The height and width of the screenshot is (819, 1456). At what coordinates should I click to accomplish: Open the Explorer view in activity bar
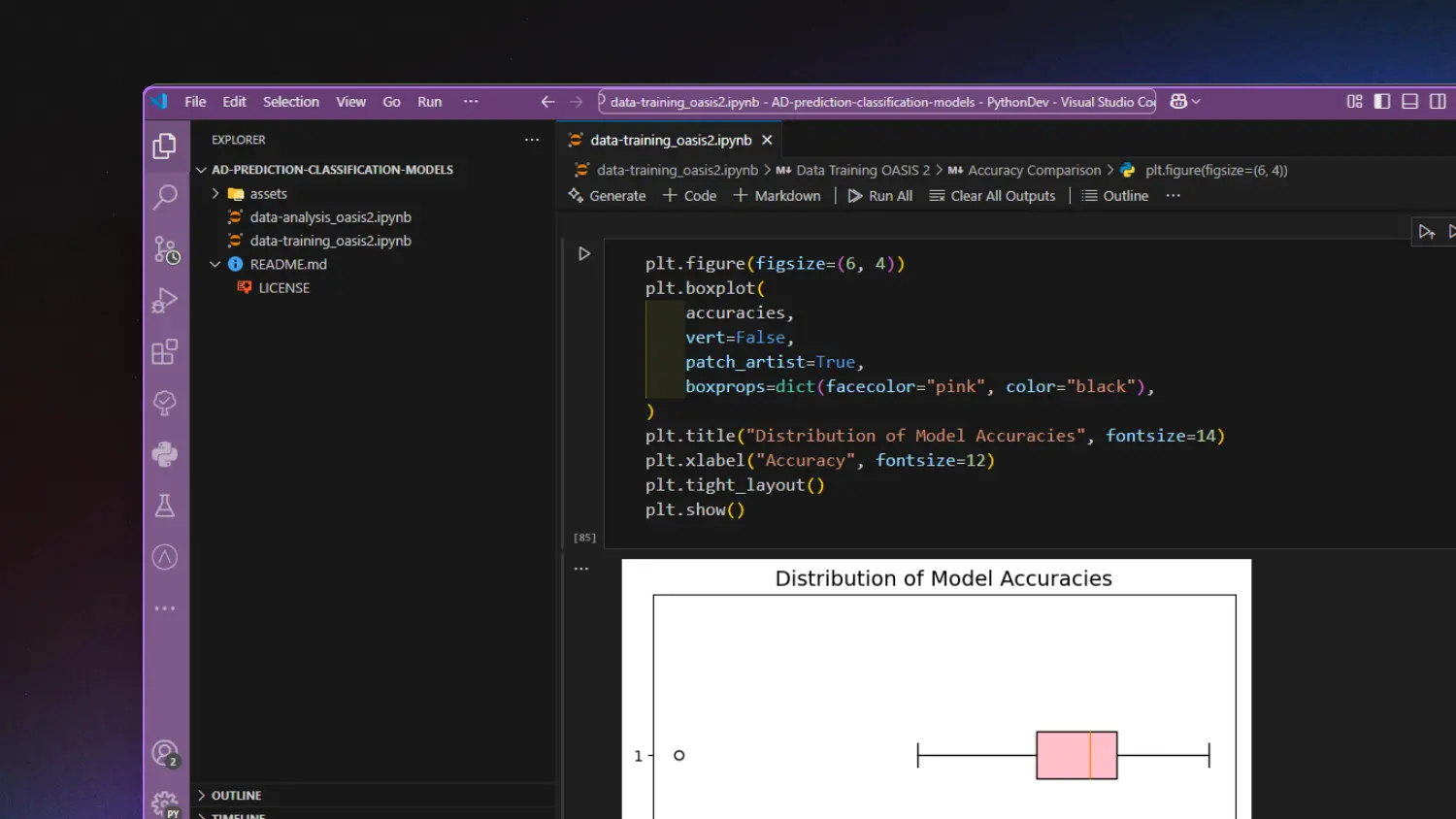[x=165, y=147]
